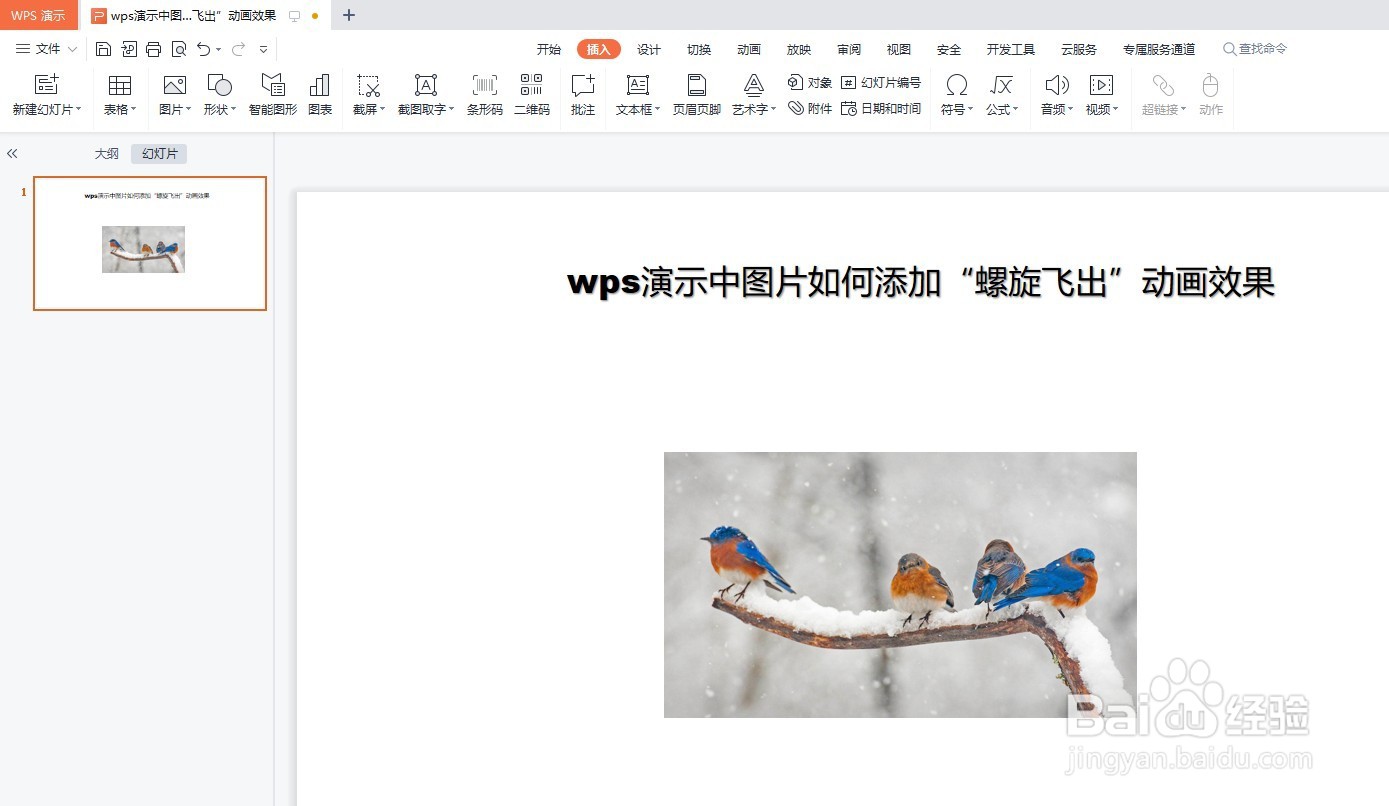Screen dimensions: 1389x806
Task: Open the quick access toolbar customize dropdown
Action: click(x=263, y=49)
